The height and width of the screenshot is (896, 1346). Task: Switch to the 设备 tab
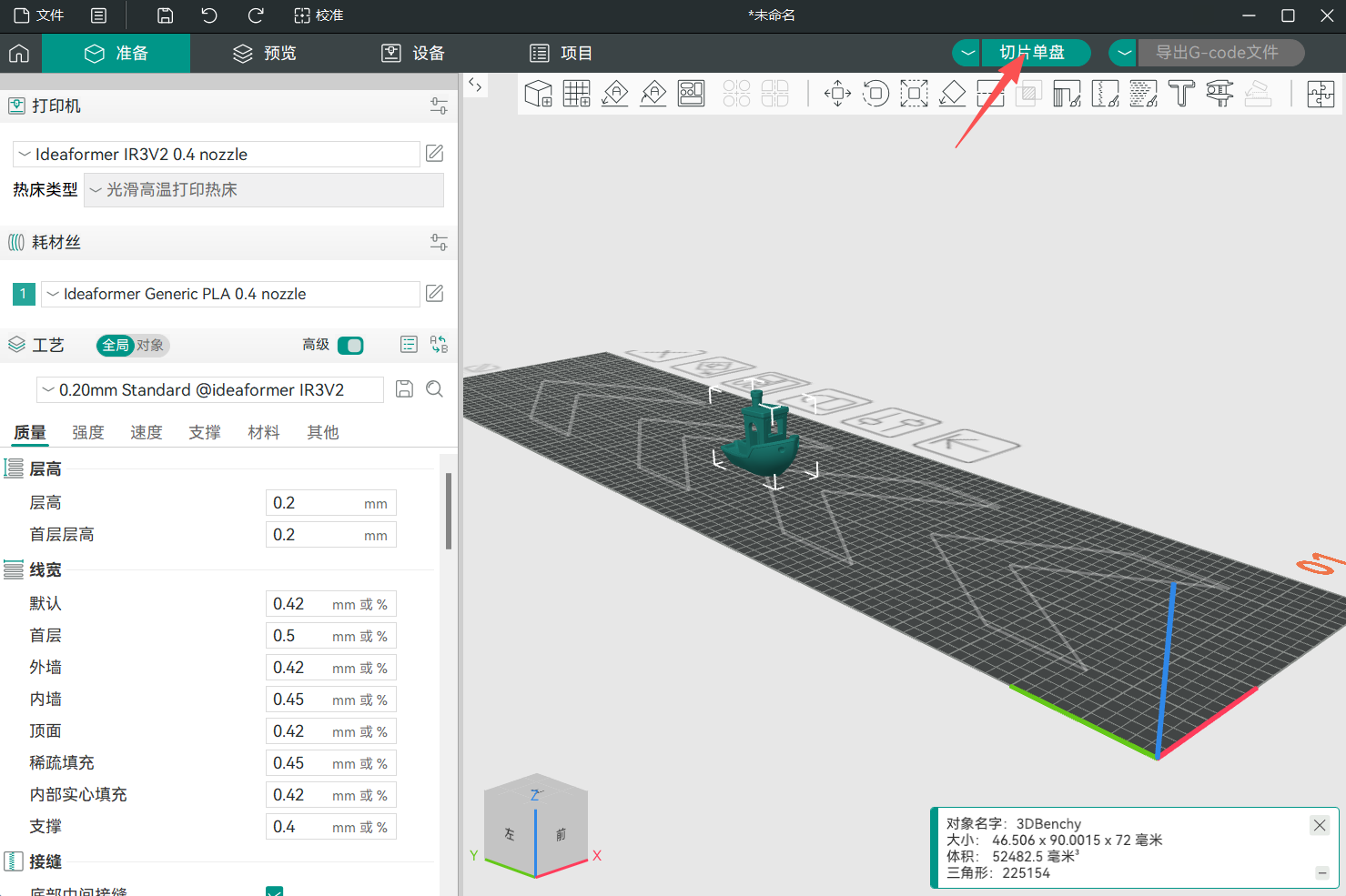[x=413, y=54]
